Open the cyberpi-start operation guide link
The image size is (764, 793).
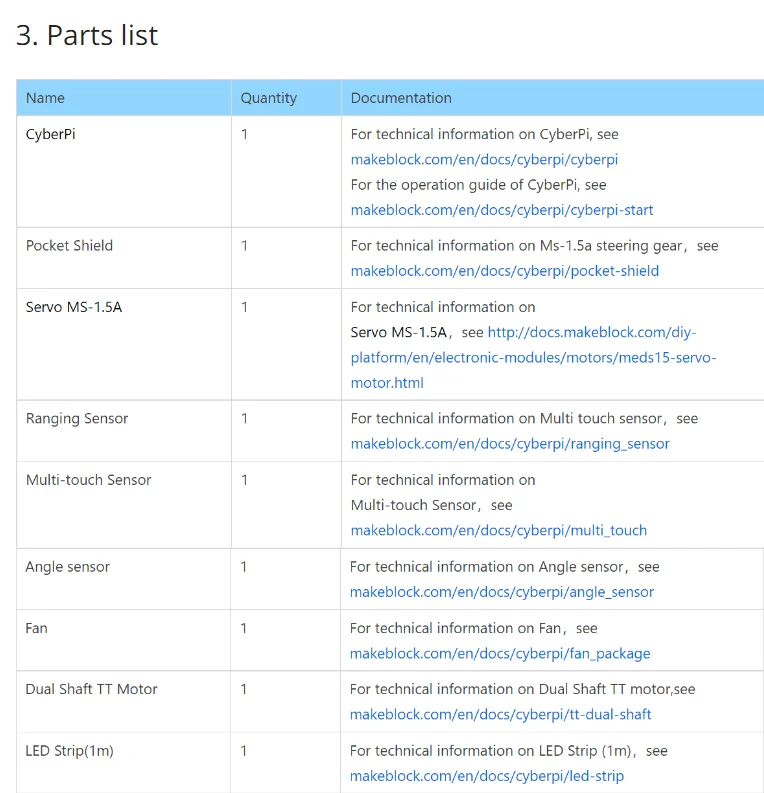click(502, 210)
